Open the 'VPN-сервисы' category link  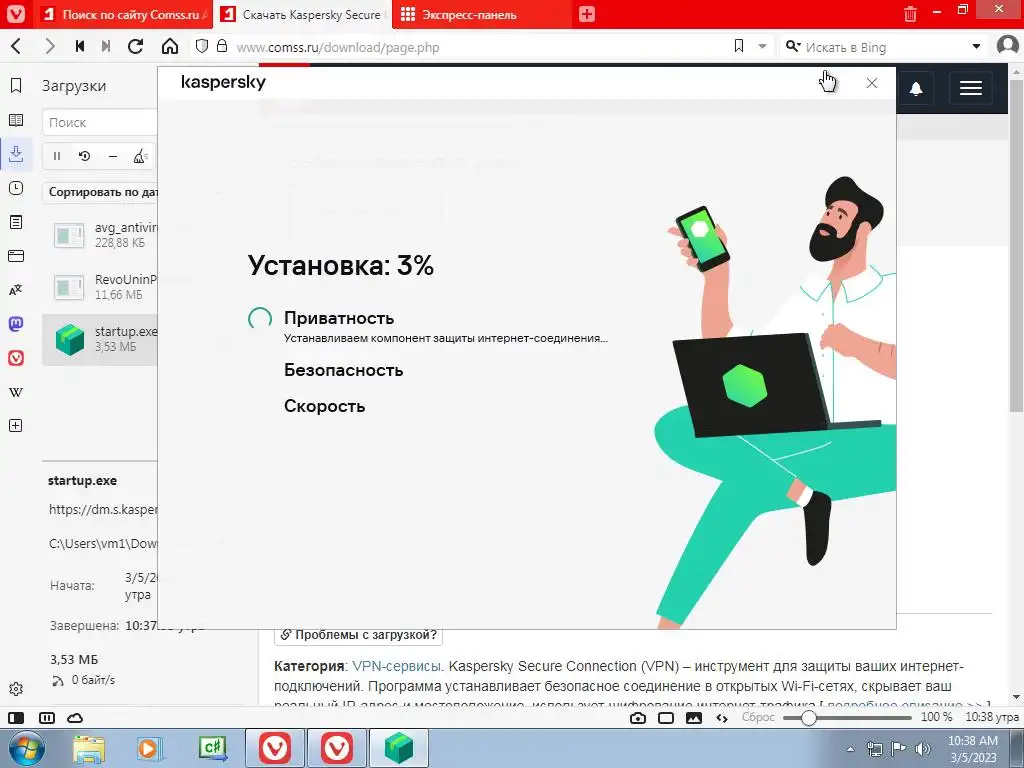click(396, 666)
